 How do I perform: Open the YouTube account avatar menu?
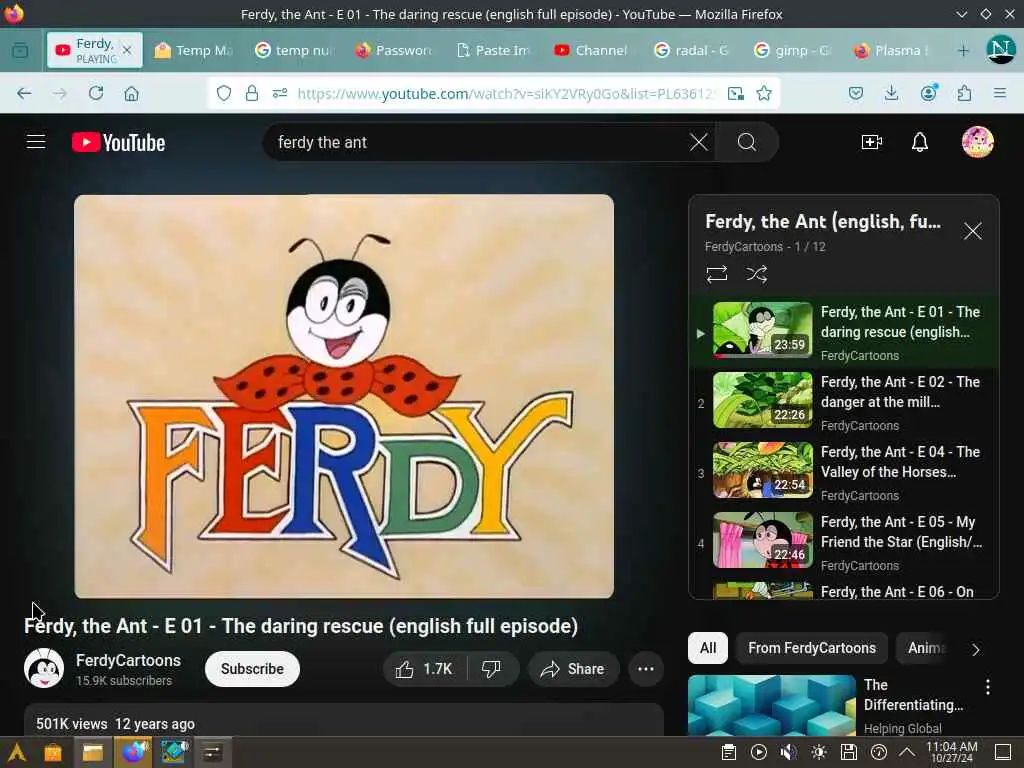[977, 142]
